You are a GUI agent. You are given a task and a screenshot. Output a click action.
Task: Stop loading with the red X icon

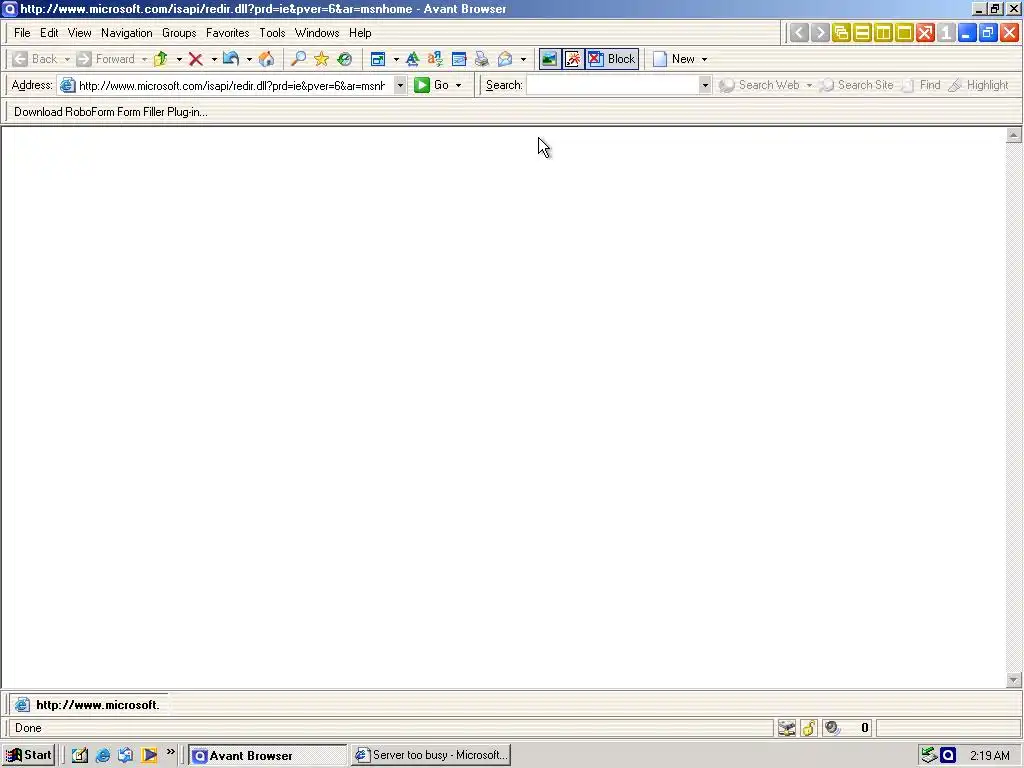pos(195,59)
